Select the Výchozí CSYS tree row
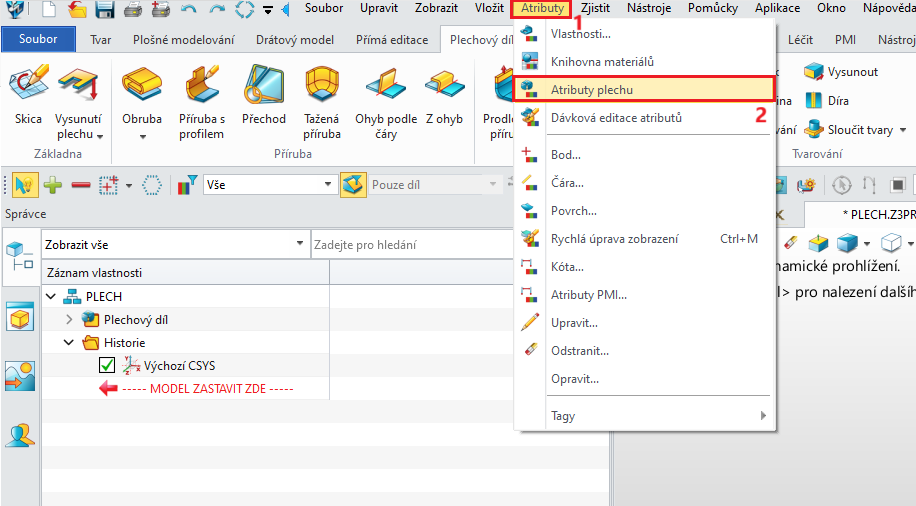Screen dimensions: 916x506 [186, 365]
